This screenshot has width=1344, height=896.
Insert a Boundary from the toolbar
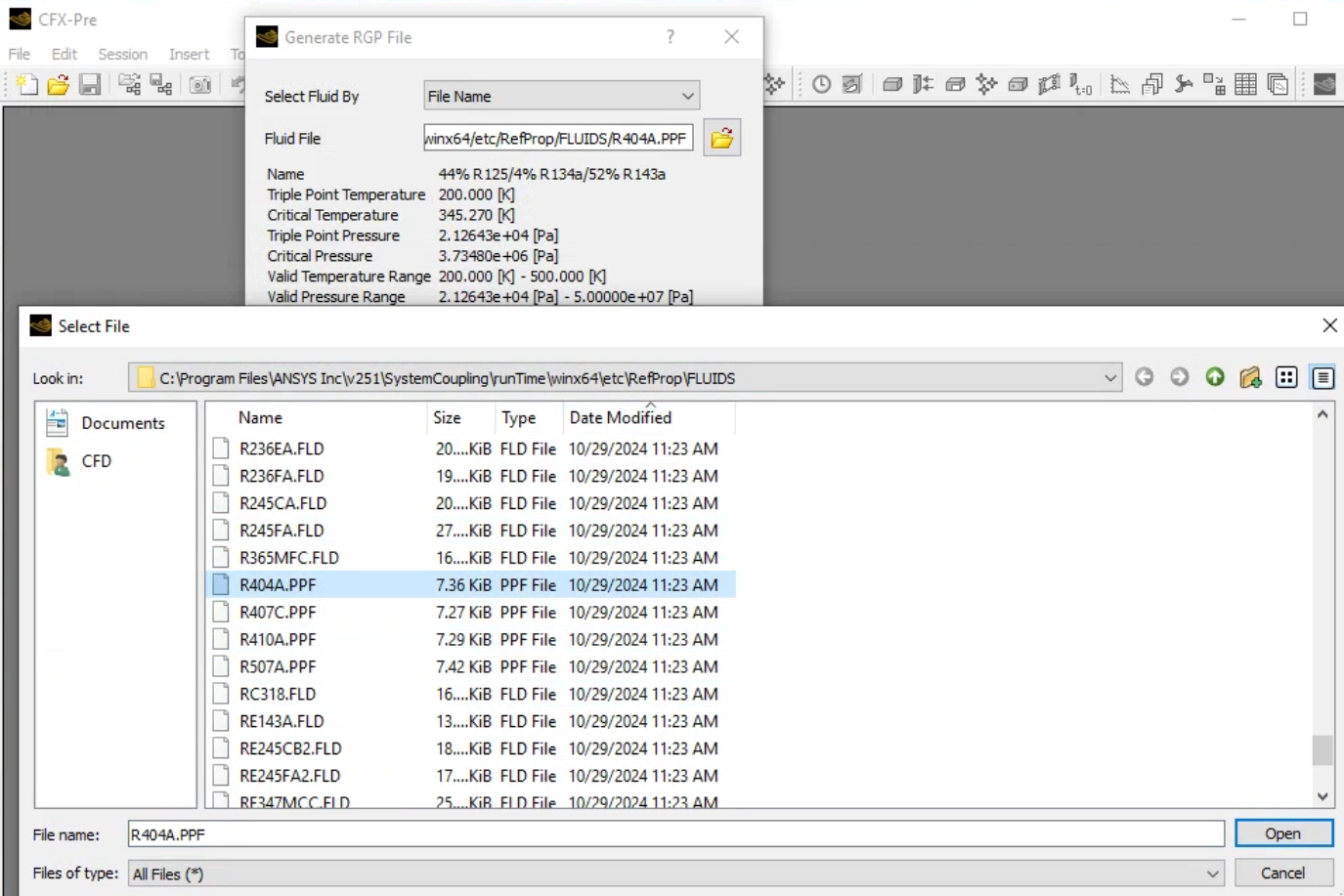[x=923, y=84]
